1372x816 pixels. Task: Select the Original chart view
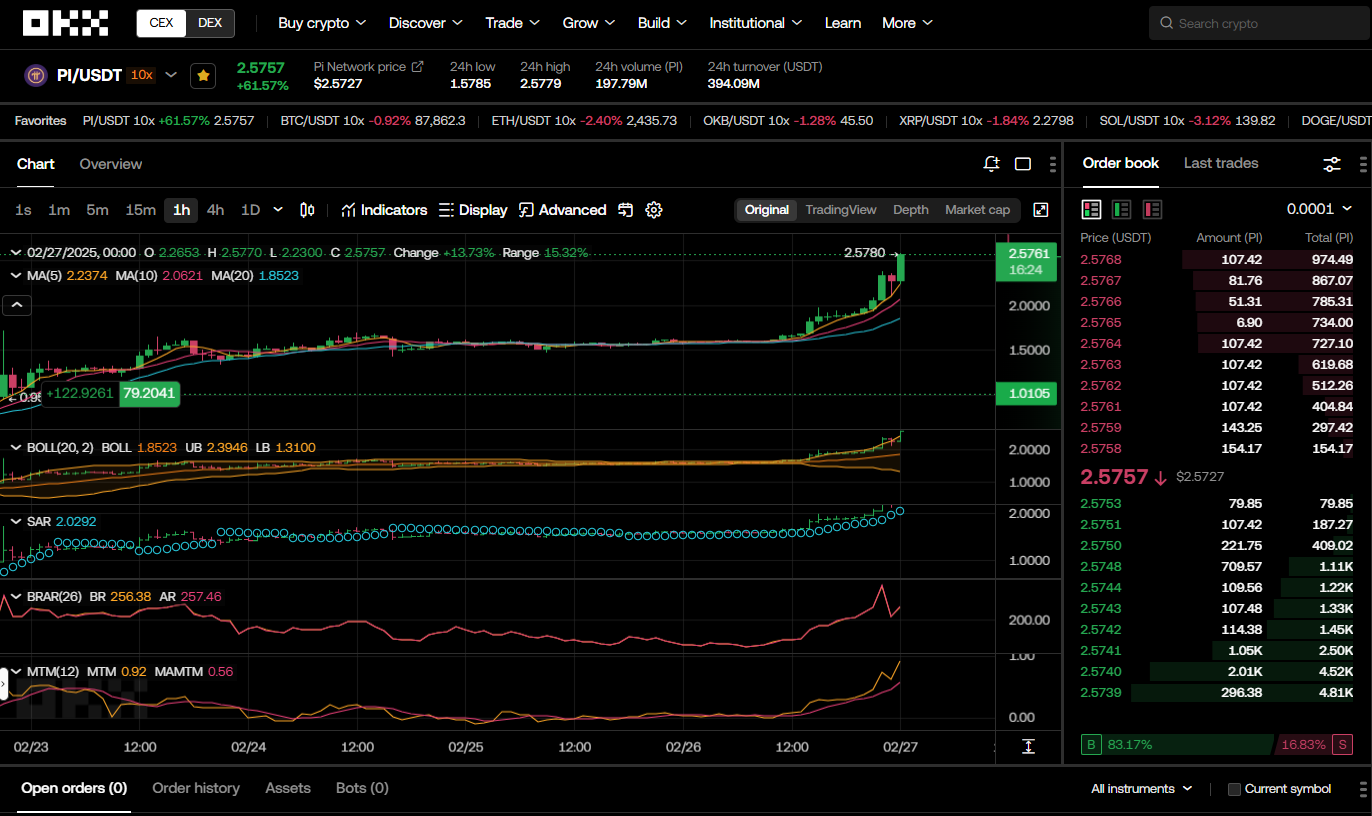coord(767,210)
